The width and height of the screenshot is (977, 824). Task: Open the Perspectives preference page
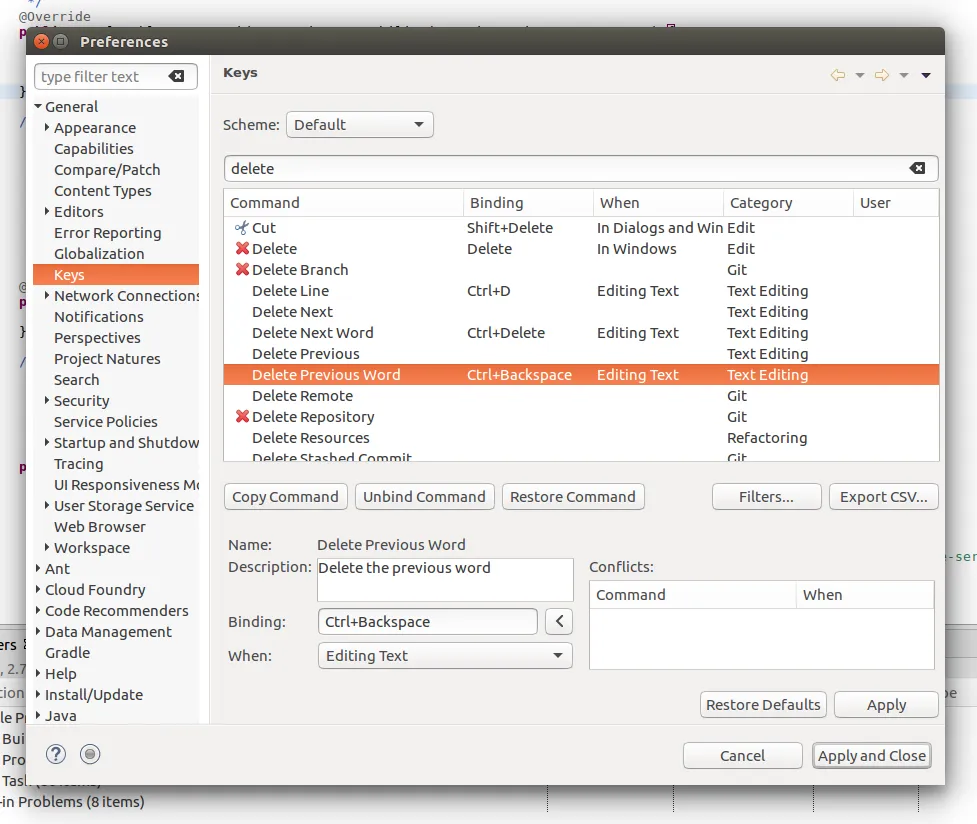click(x=97, y=338)
